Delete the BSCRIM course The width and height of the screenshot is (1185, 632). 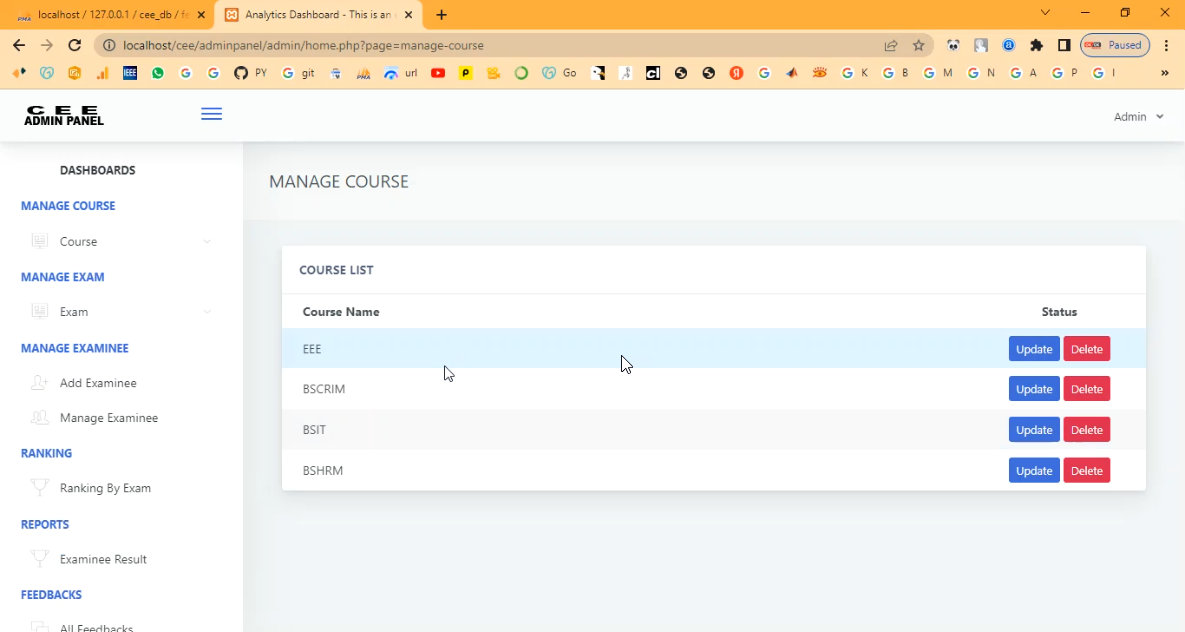(x=1086, y=389)
